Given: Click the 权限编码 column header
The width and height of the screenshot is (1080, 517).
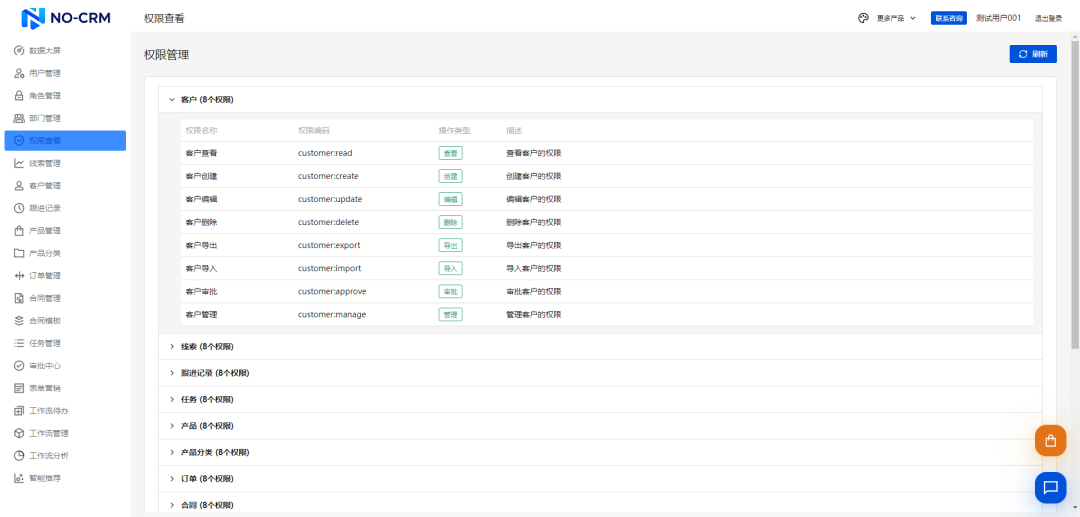Looking at the screenshot, I should (314, 130).
